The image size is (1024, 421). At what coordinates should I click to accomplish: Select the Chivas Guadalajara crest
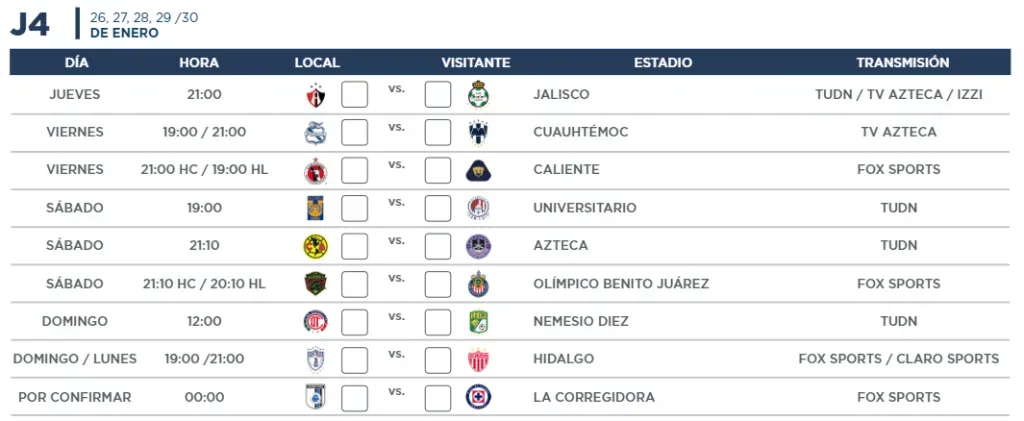479,284
